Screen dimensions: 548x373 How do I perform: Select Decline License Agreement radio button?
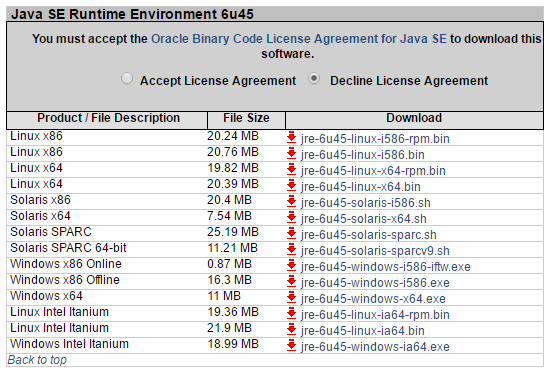point(314,78)
